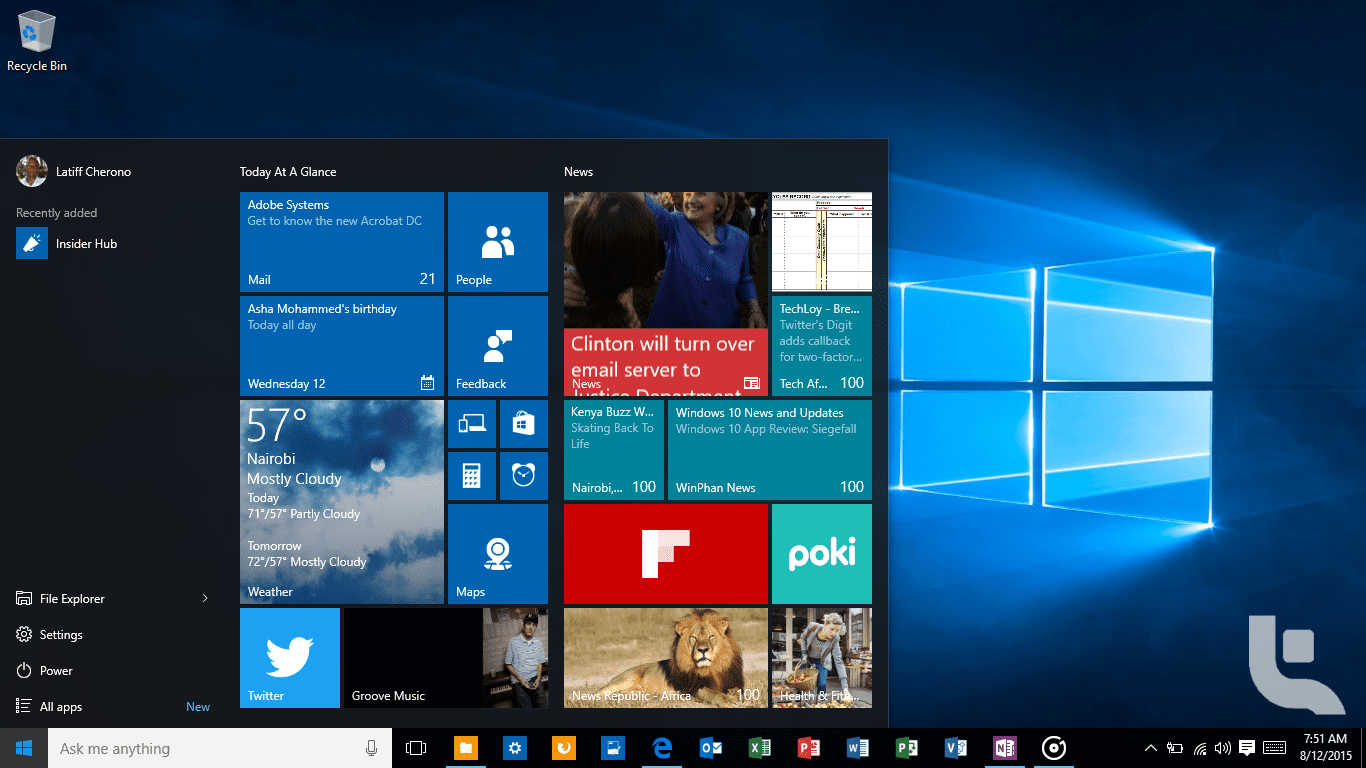Viewport: 1366px width, 768px height.
Task: Launch Project from the taskbar
Action: pos(907,748)
